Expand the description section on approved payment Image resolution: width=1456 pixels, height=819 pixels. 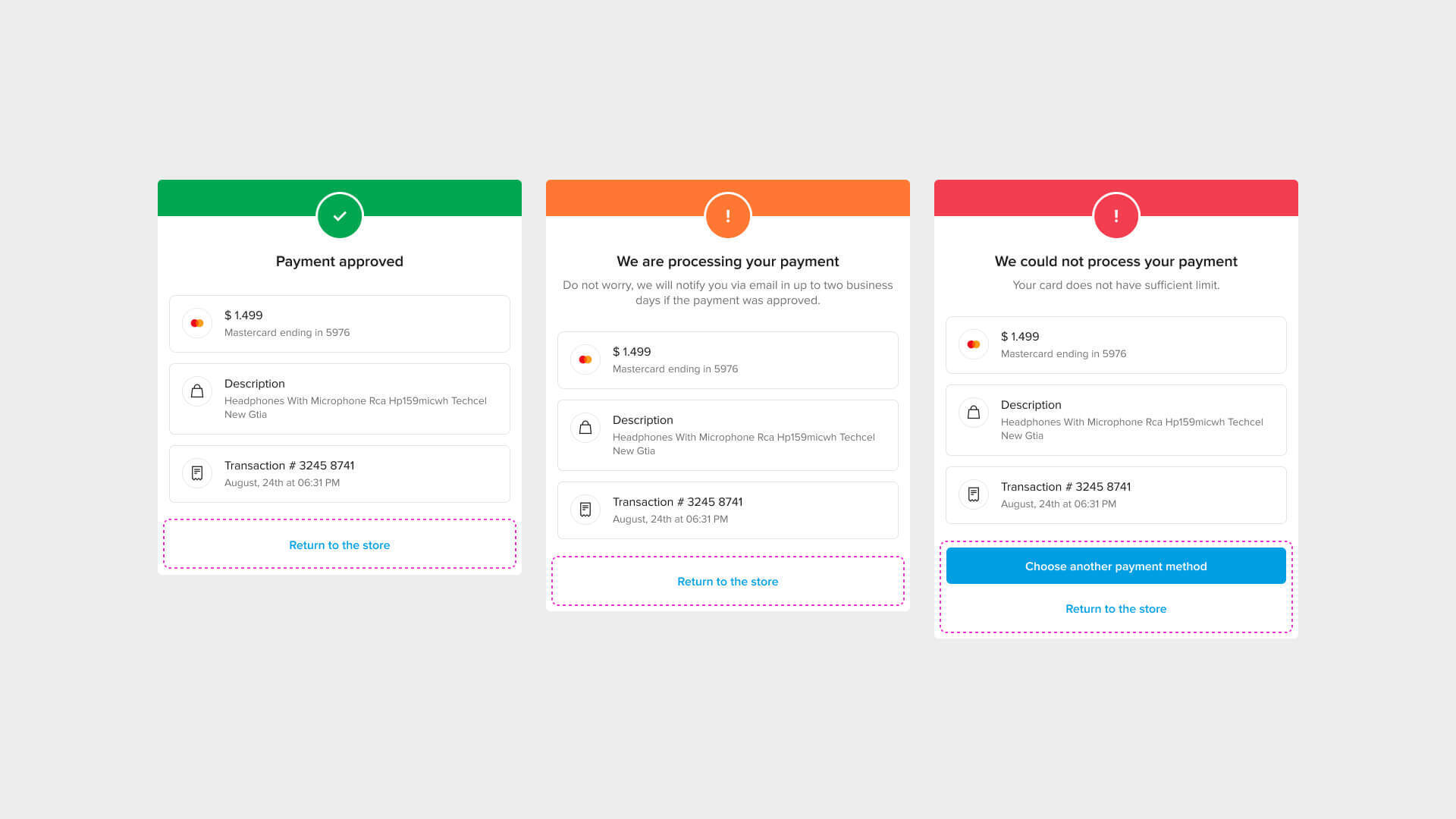pos(339,398)
